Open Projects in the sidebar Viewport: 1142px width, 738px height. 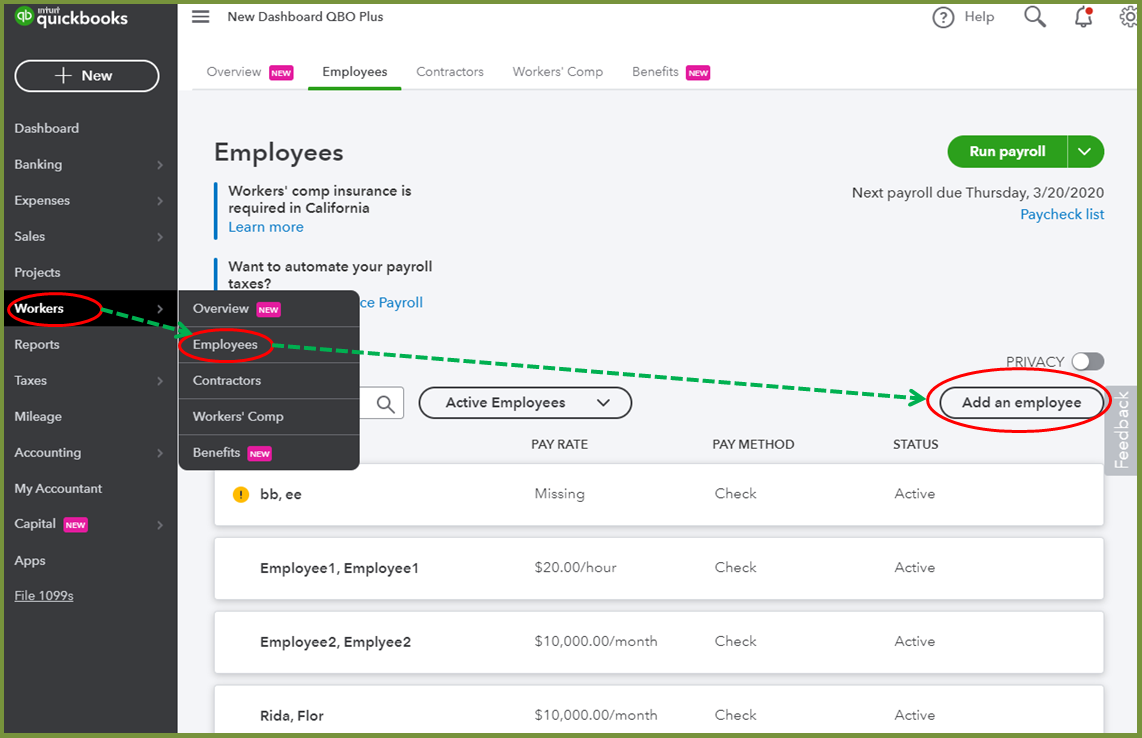(x=37, y=272)
